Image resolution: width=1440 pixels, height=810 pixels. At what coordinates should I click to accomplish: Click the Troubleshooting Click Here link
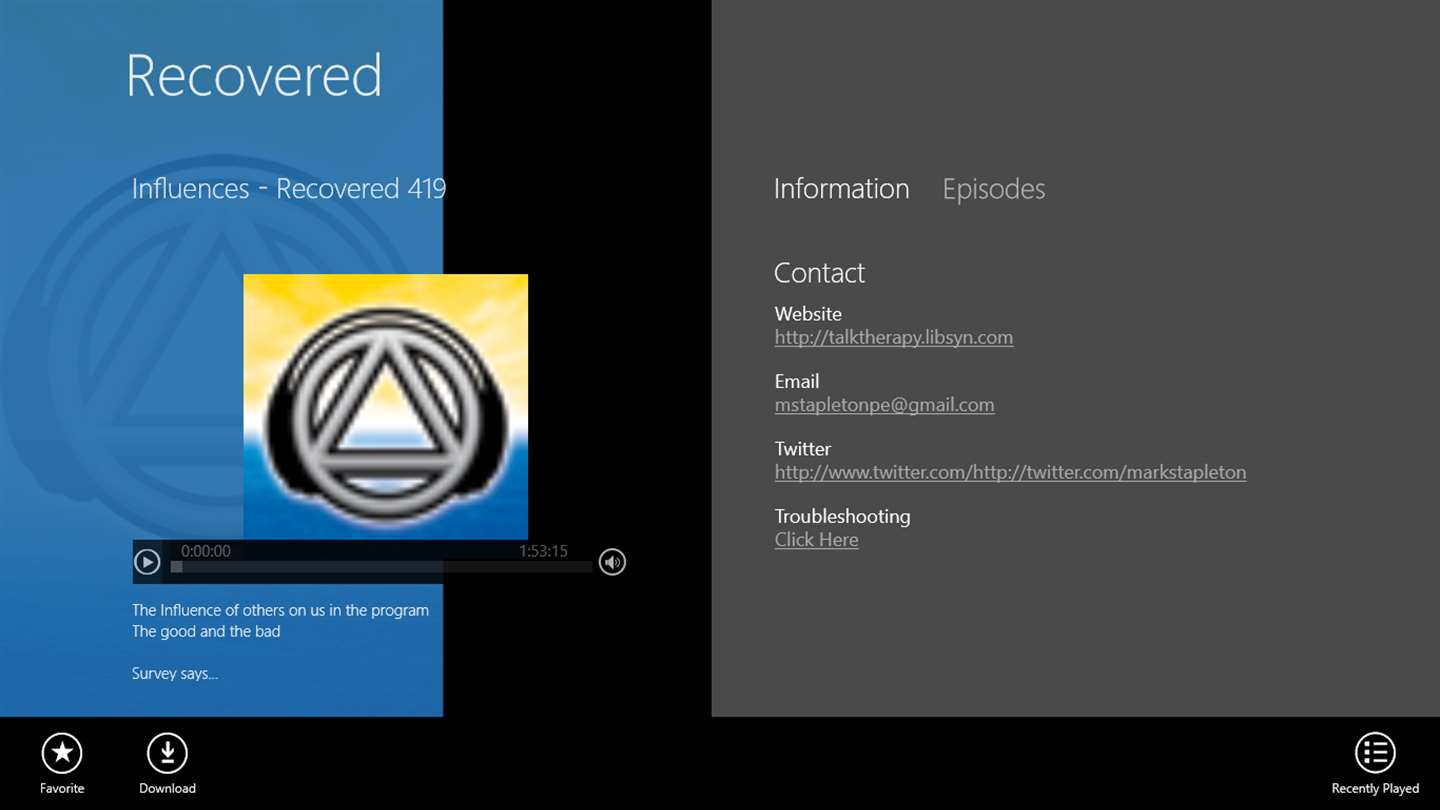click(816, 540)
